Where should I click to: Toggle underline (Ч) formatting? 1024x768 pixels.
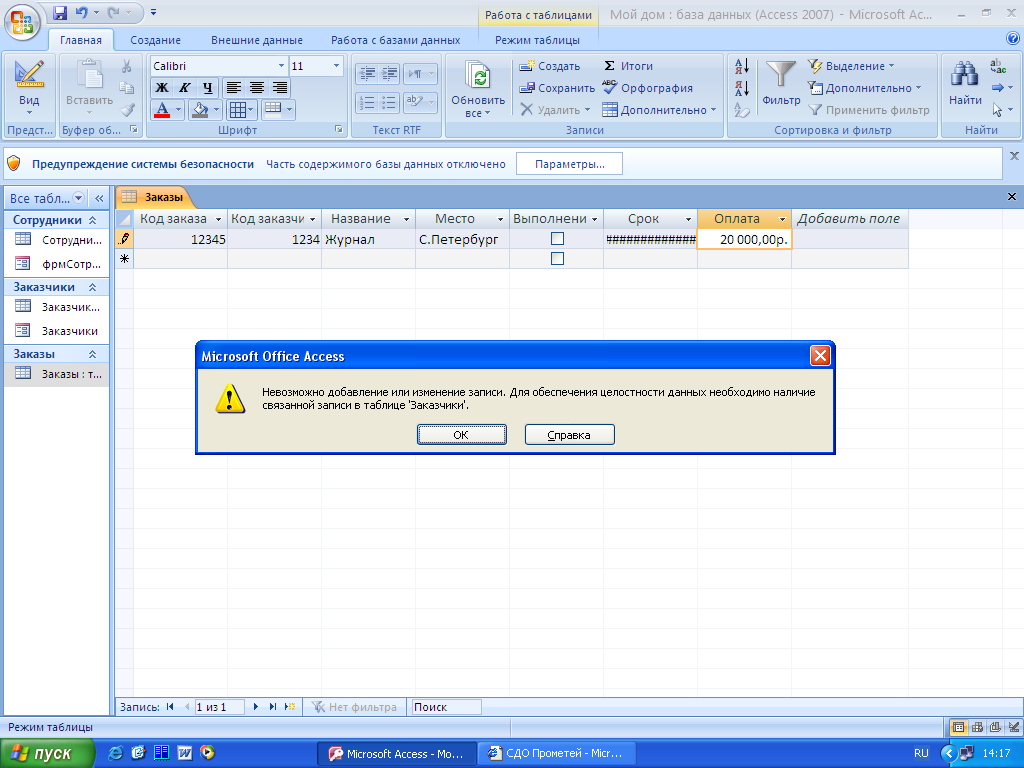208,88
